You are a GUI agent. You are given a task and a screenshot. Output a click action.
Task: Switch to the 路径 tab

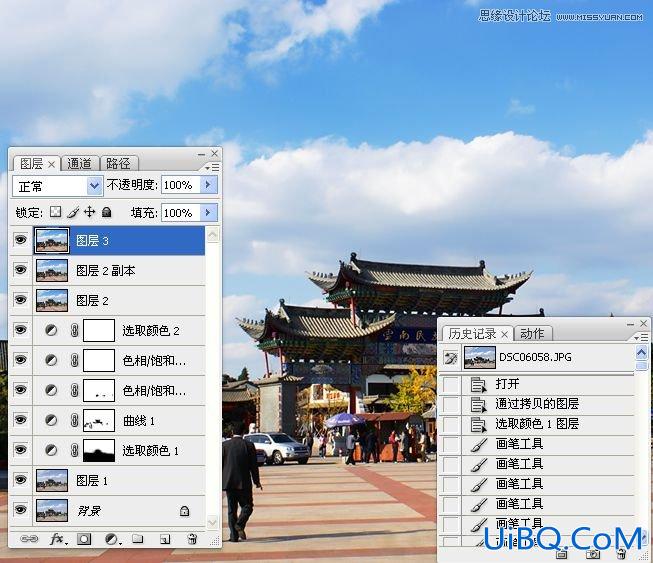point(118,164)
